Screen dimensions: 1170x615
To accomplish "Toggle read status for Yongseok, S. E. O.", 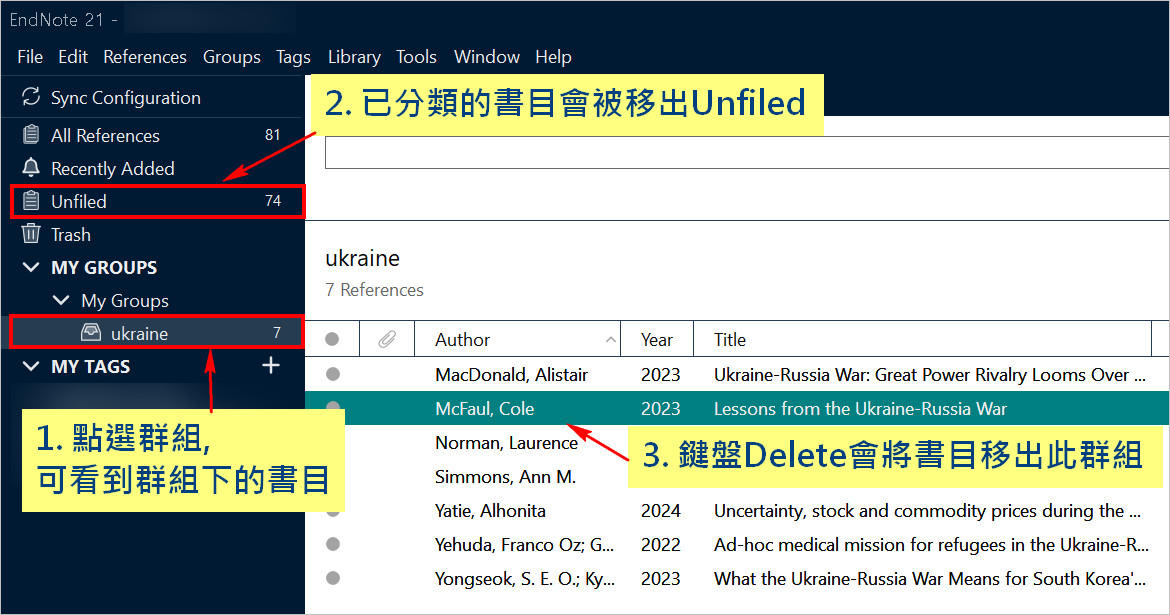I will point(333,578).
